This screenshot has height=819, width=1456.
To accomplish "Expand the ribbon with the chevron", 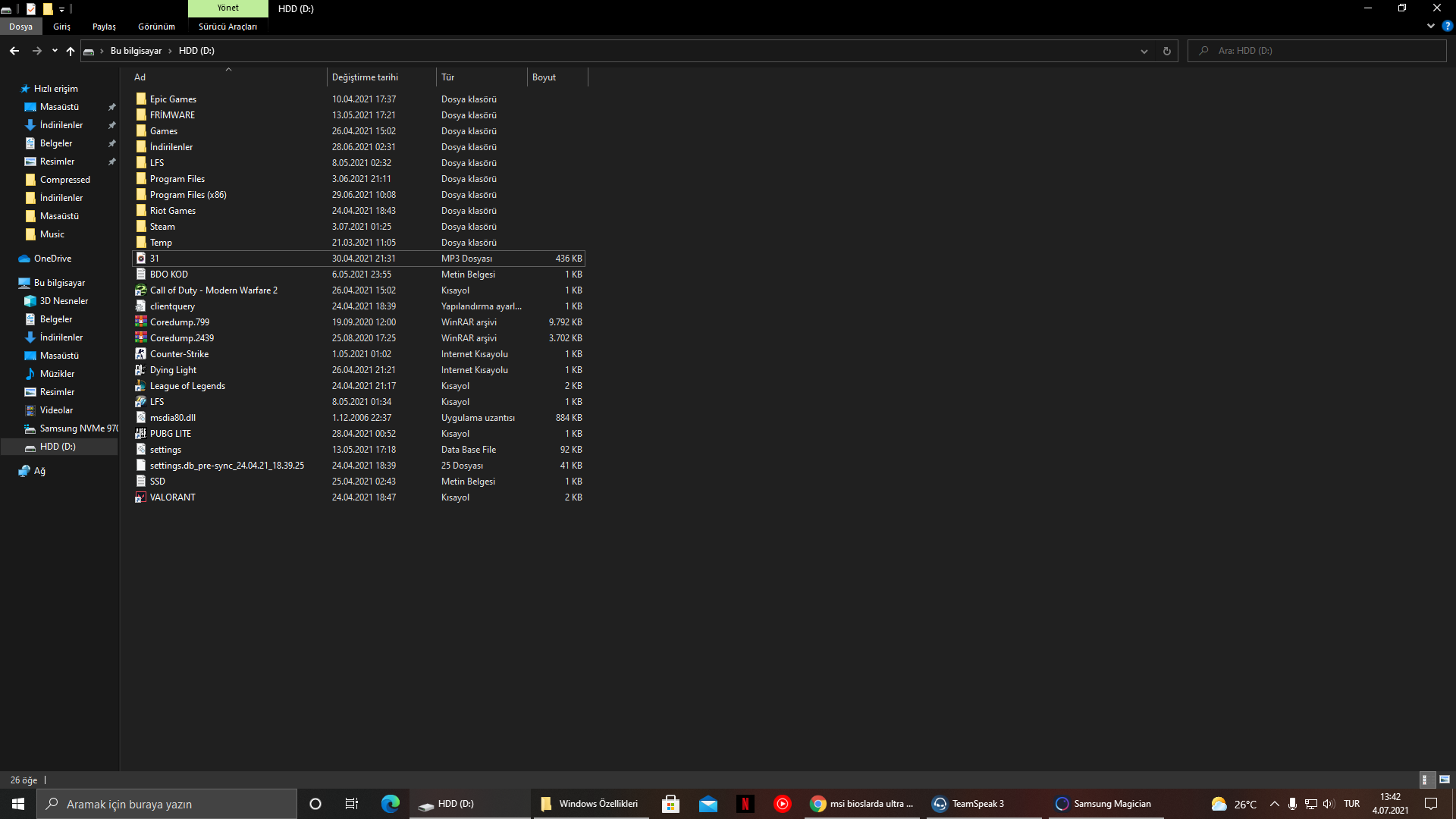I will (1431, 26).
